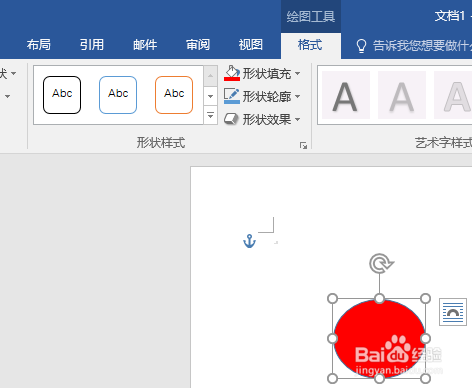Open the Shape Outline dropdown arrow

click(x=297, y=96)
